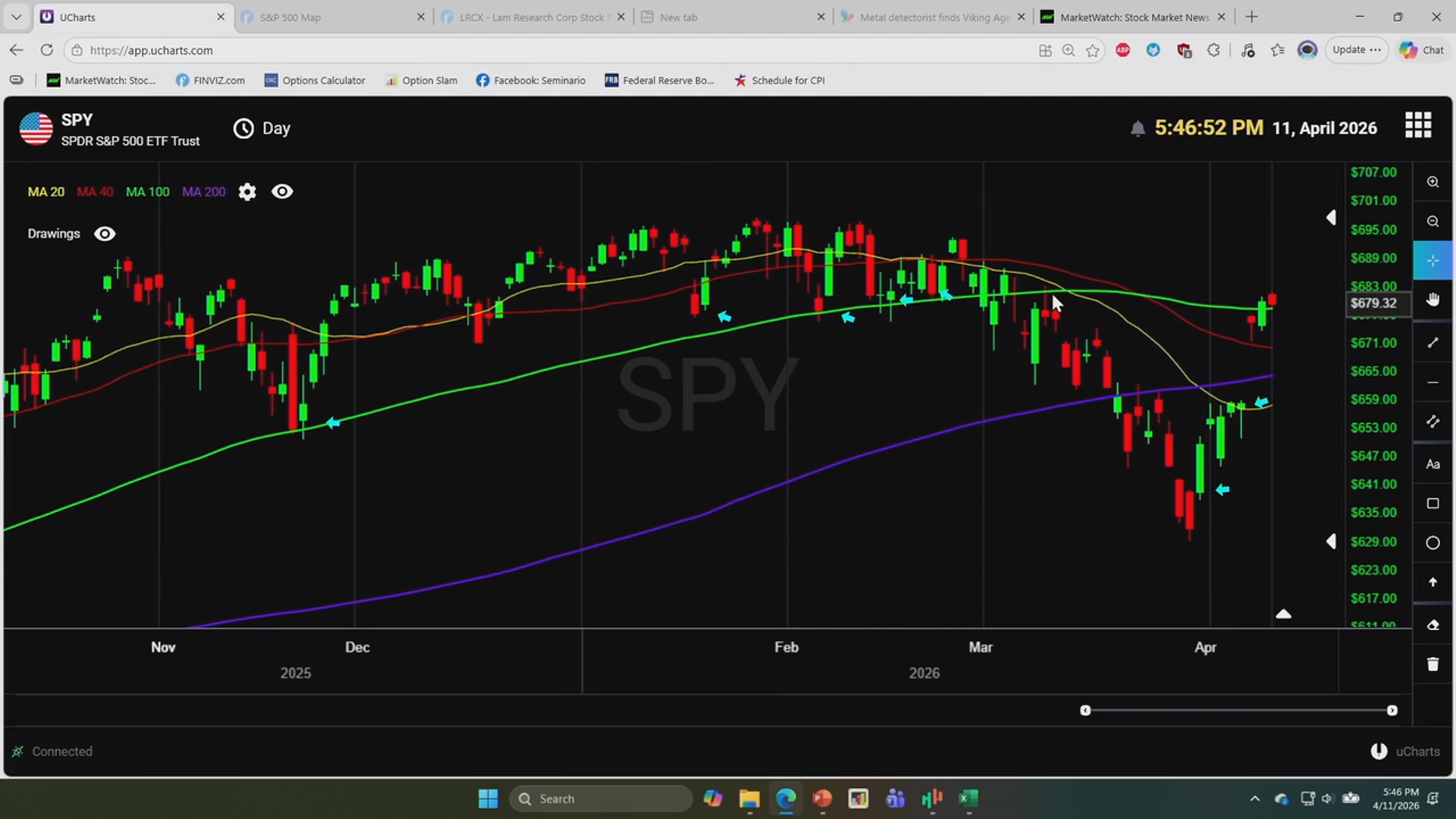Select the horizontal line tool

tap(1432, 382)
